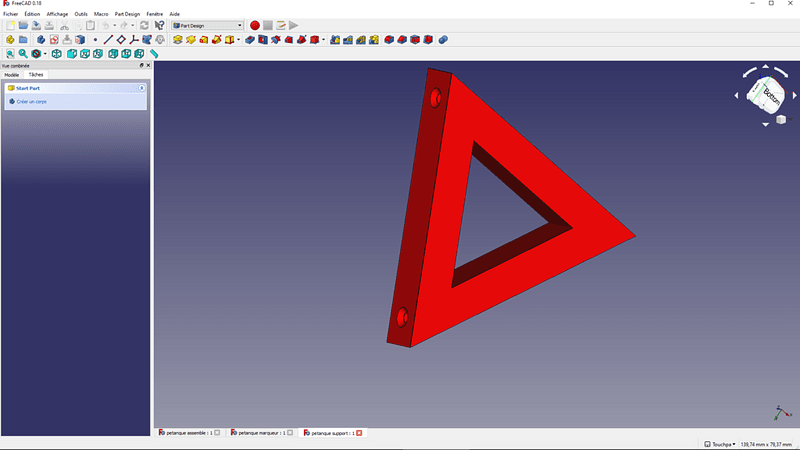Screen dimensions: 800x450
Task: Switch to top view
Action: (x=85, y=54)
